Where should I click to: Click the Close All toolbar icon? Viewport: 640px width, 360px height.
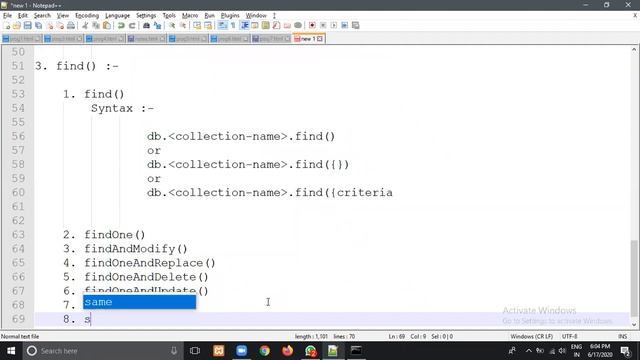pyautogui.click(x=60, y=25)
